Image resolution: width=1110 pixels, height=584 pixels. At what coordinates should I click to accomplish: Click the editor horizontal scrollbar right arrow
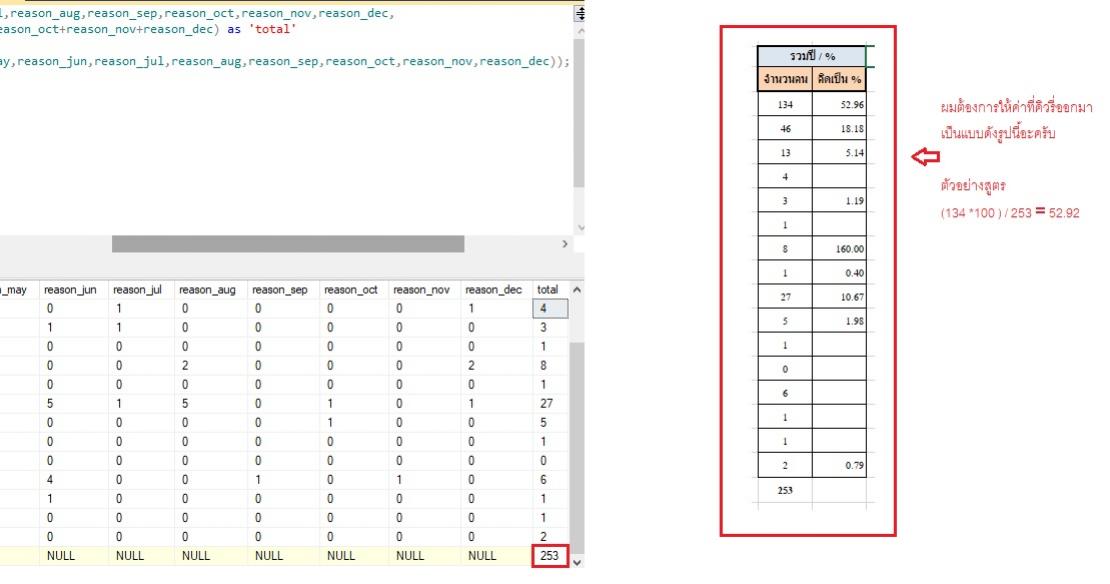click(x=567, y=244)
